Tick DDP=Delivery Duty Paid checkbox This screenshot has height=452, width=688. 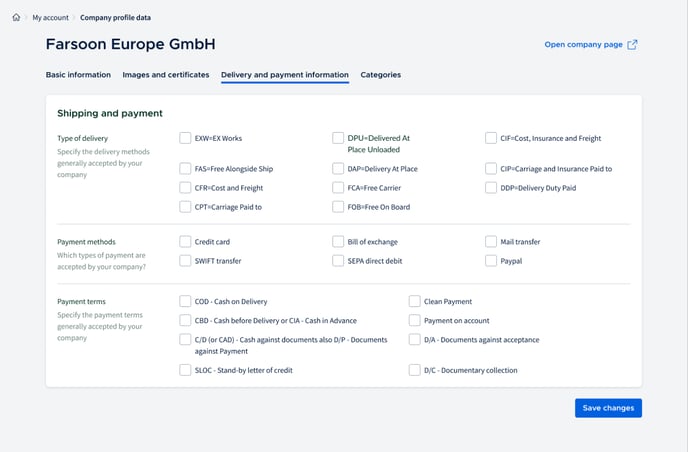491,188
